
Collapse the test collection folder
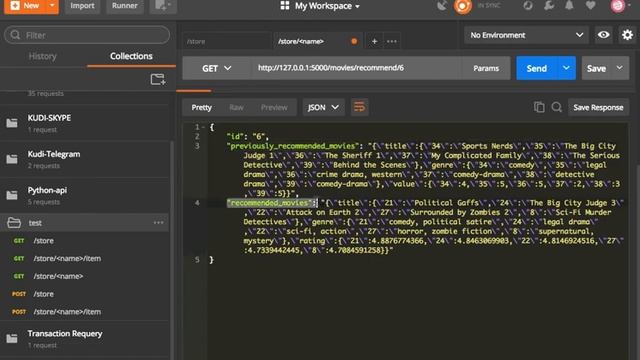[14, 223]
